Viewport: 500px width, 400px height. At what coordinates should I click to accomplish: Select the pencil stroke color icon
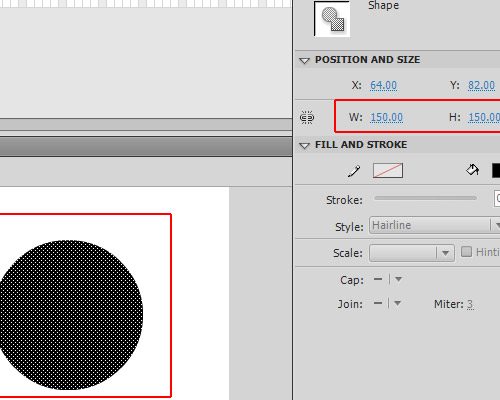(354, 171)
